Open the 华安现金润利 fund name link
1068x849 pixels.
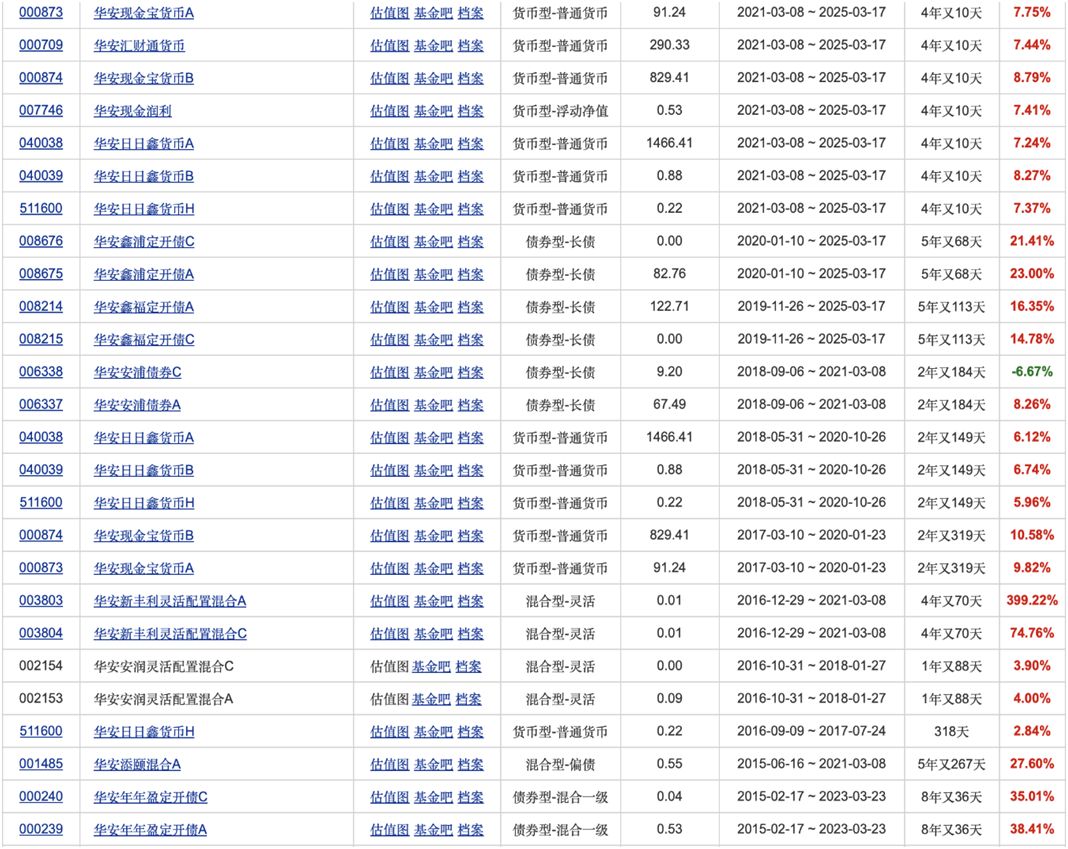click(132, 111)
